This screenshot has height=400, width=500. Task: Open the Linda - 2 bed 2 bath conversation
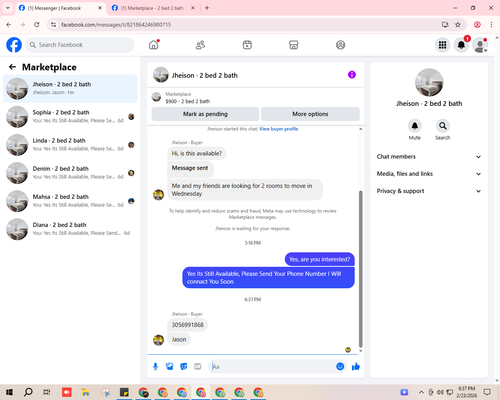point(70,145)
